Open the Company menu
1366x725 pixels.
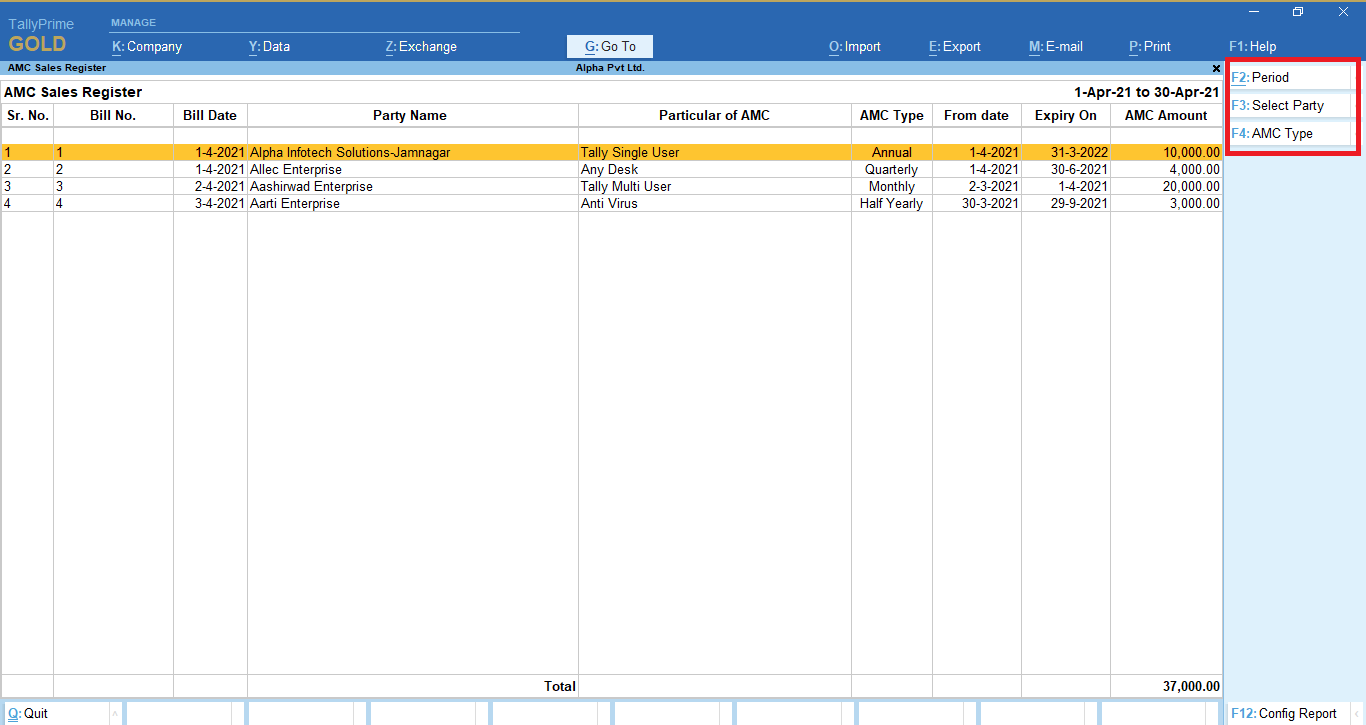click(146, 46)
